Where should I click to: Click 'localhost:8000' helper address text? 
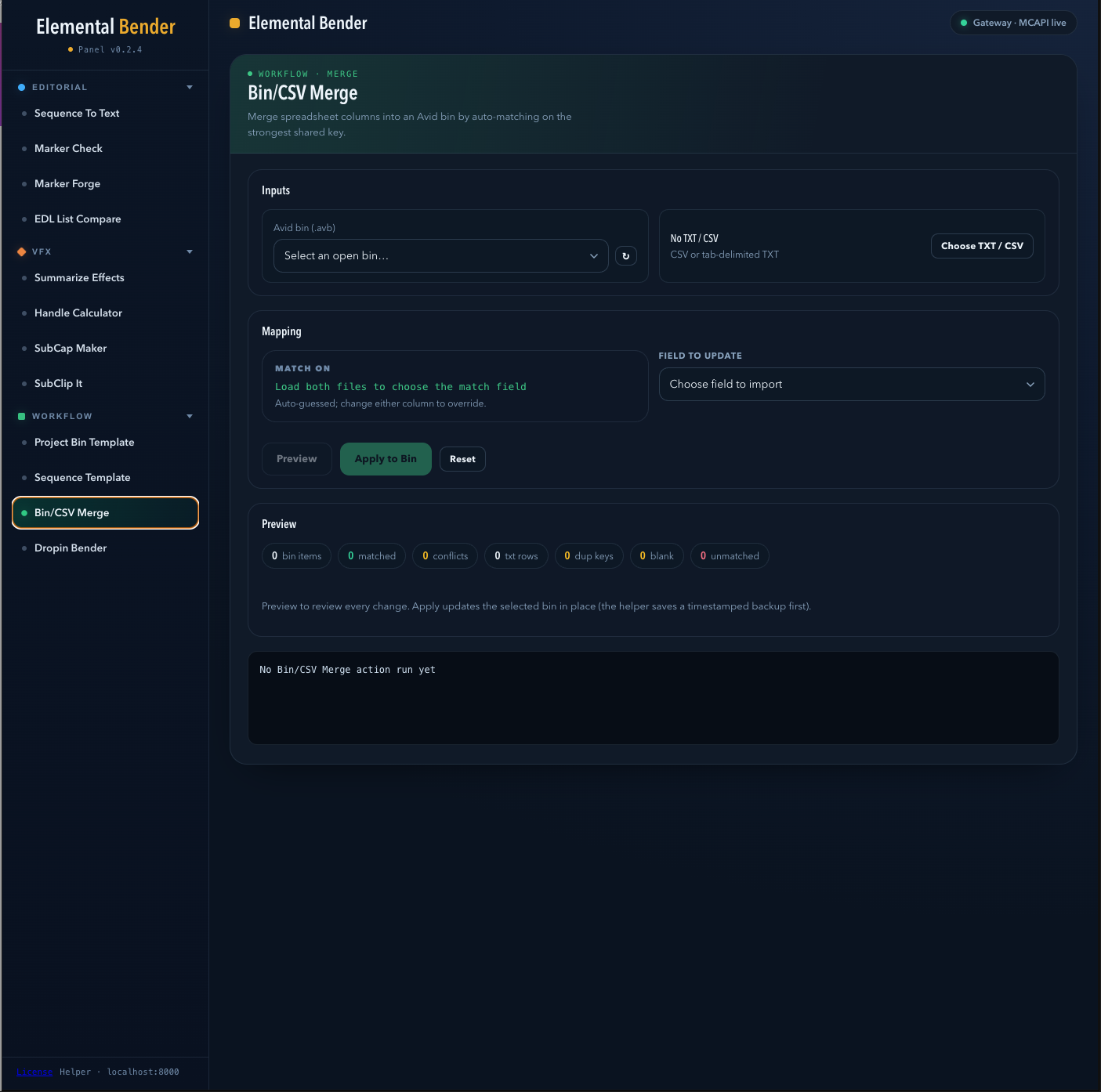point(143,1072)
